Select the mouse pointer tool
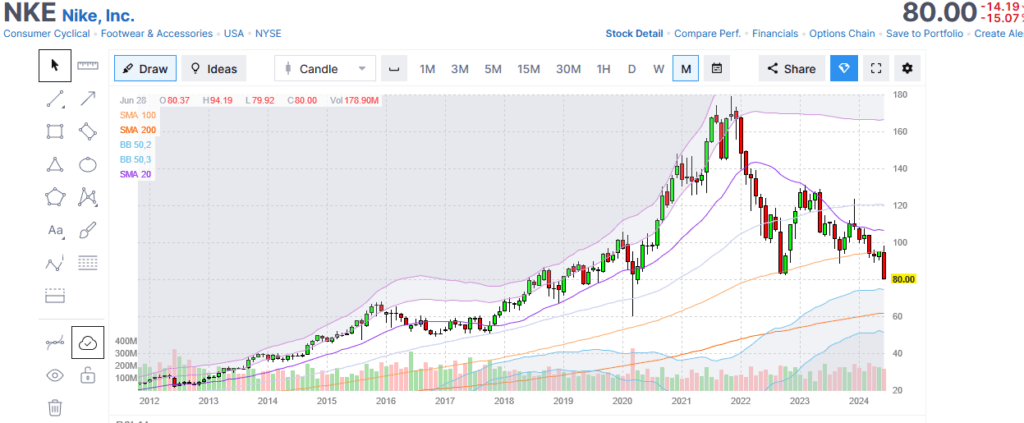 55,65
